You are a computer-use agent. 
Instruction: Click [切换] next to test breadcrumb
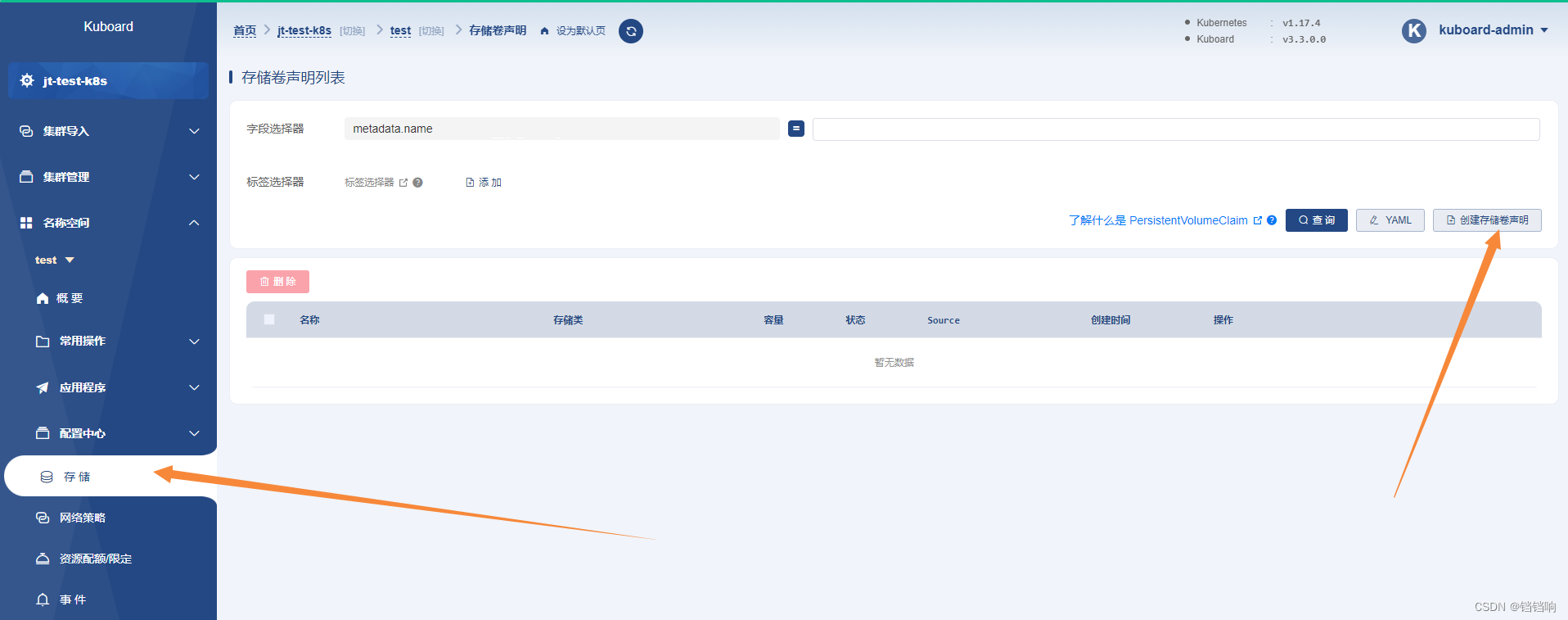pyautogui.click(x=431, y=31)
